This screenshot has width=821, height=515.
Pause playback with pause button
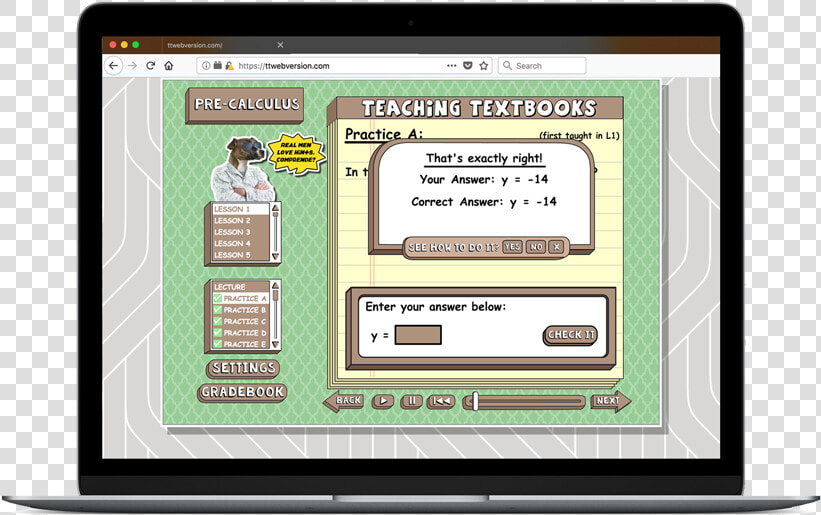tap(412, 401)
